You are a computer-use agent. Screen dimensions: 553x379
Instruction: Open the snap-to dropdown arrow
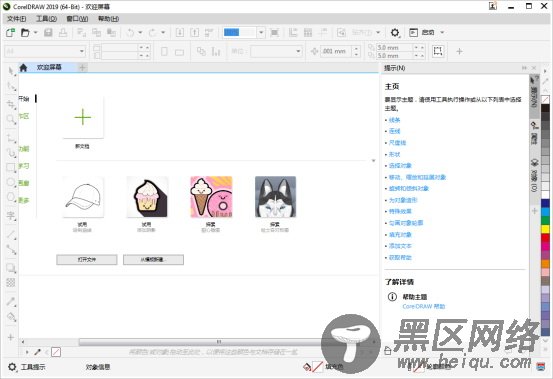pos(378,33)
